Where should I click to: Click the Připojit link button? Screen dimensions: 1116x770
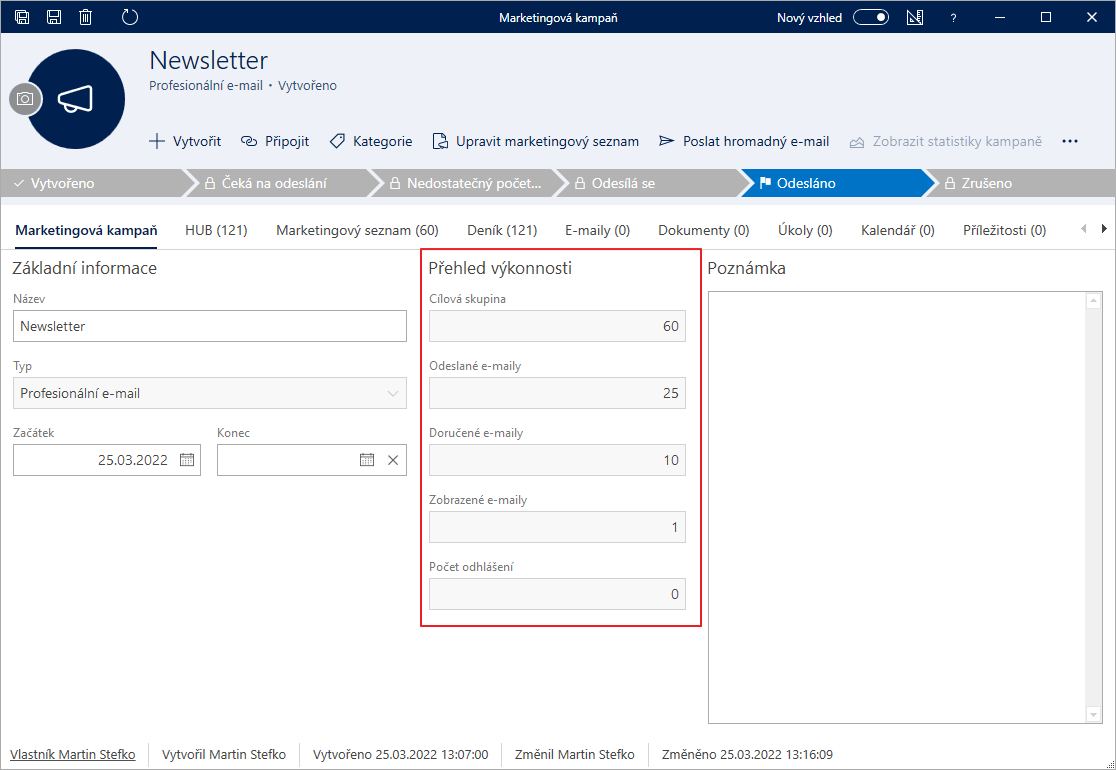coord(275,141)
